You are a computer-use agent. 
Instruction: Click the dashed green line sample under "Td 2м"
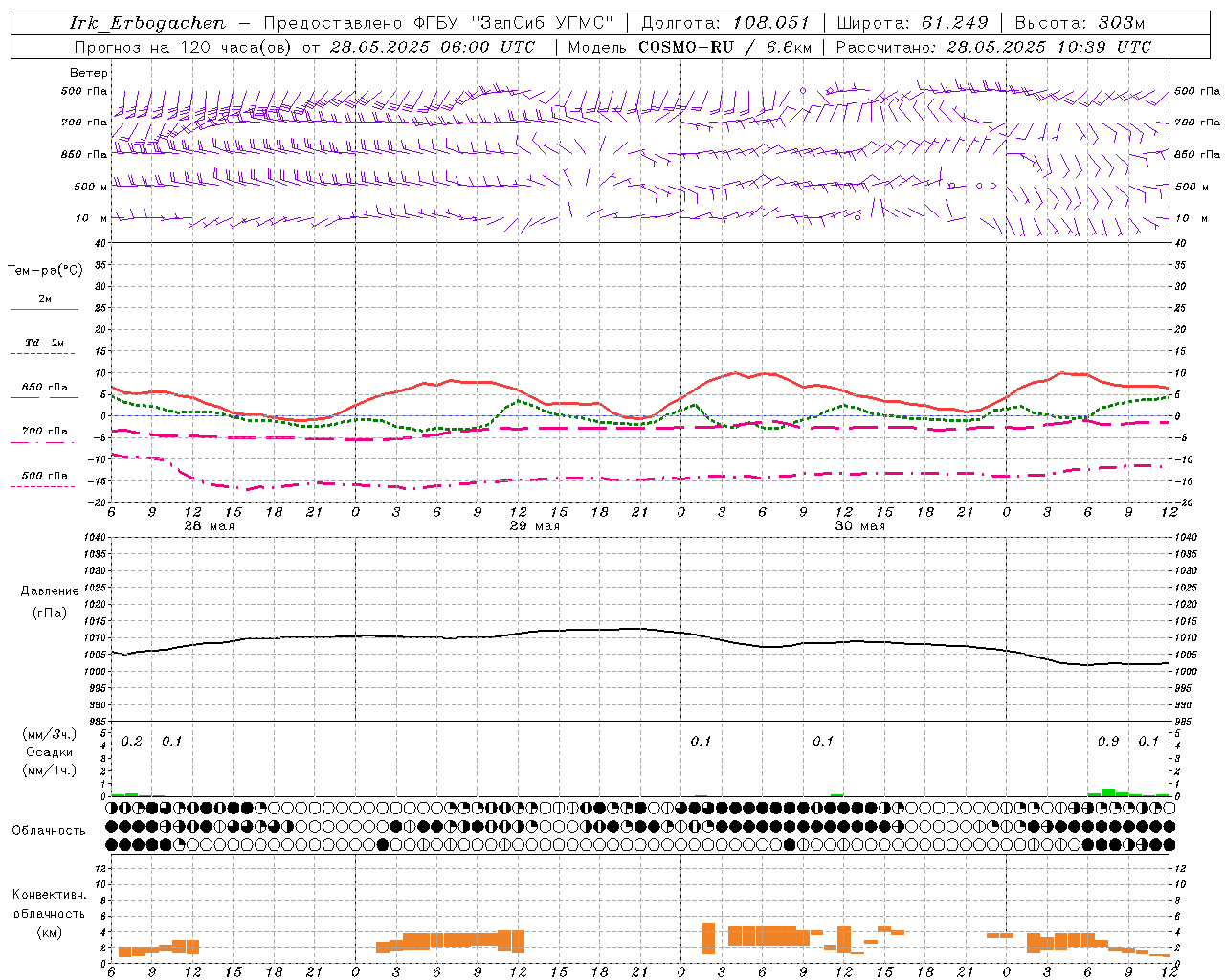coord(44,354)
